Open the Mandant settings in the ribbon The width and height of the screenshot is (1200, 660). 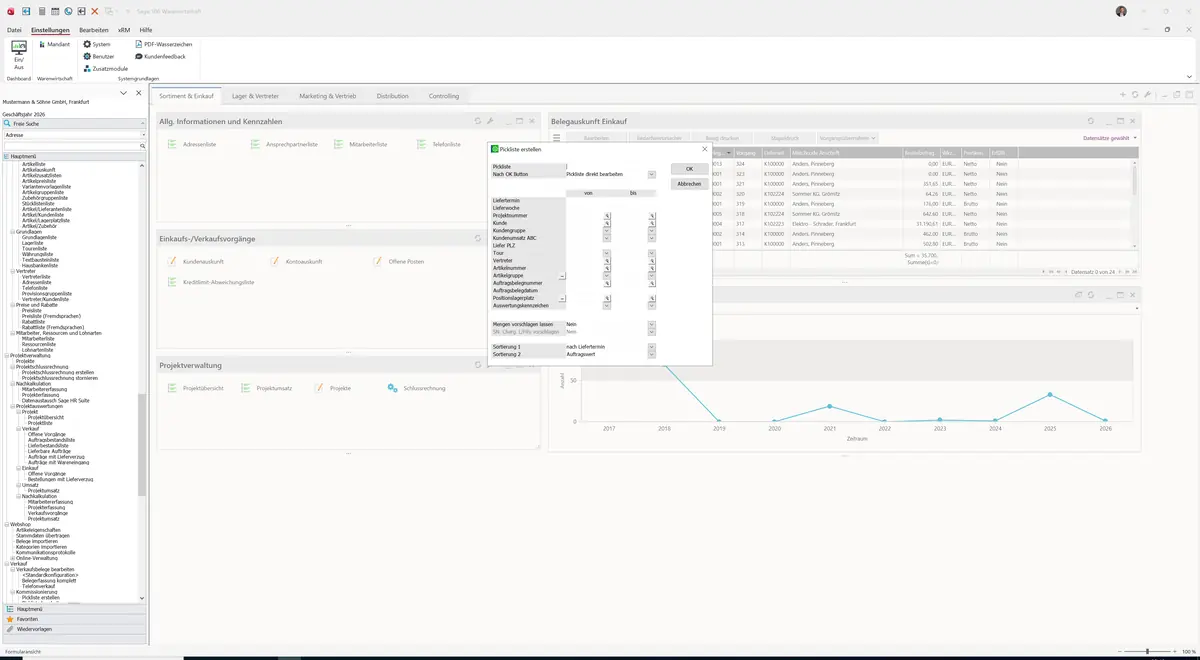click(x=53, y=44)
